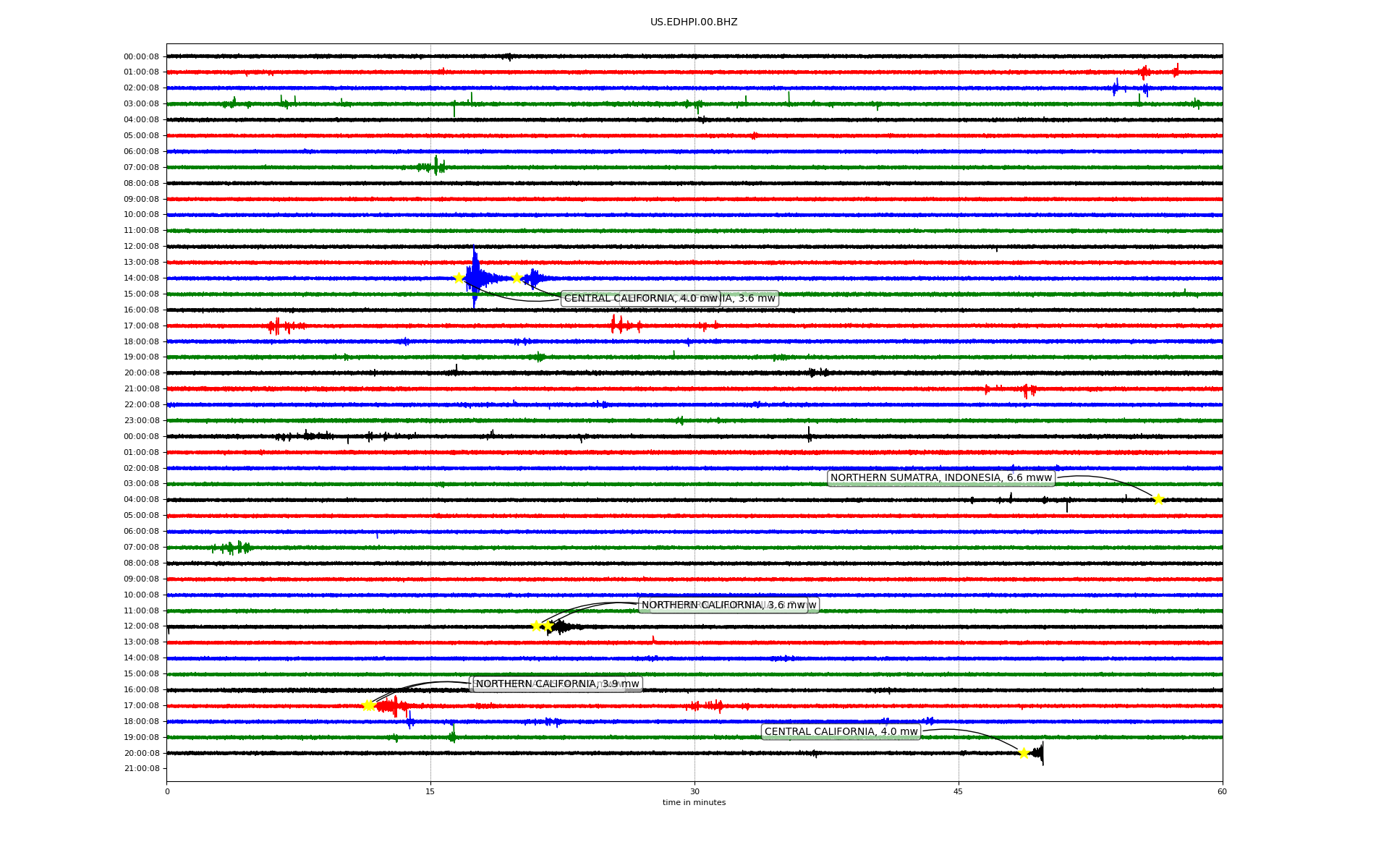Click the Northern California 3.6 mw annotation
Image resolution: width=1389 pixels, height=868 pixels.
723,605
